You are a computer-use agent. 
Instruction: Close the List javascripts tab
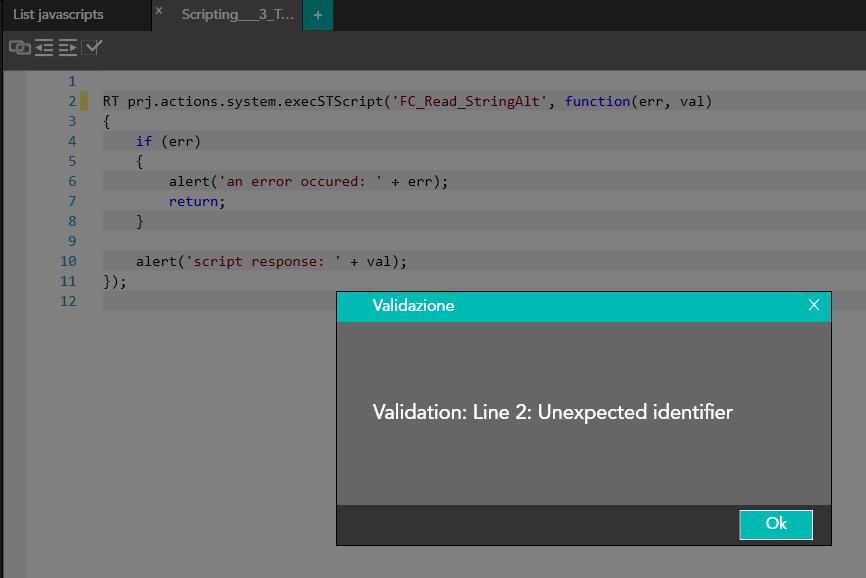coord(159,11)
